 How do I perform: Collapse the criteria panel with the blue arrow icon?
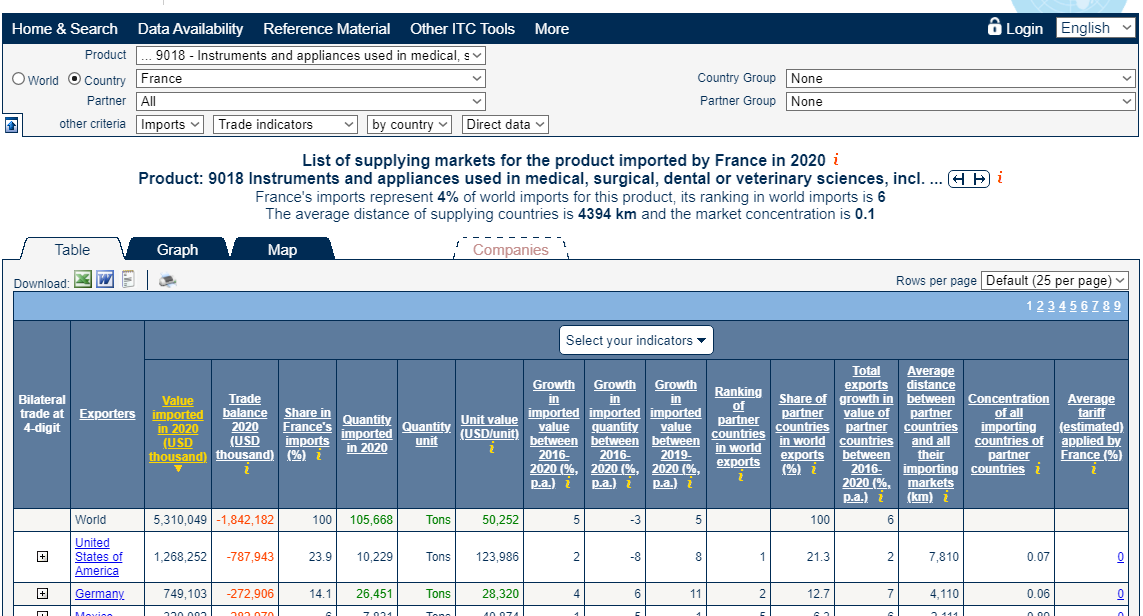(x=12, y=125)
